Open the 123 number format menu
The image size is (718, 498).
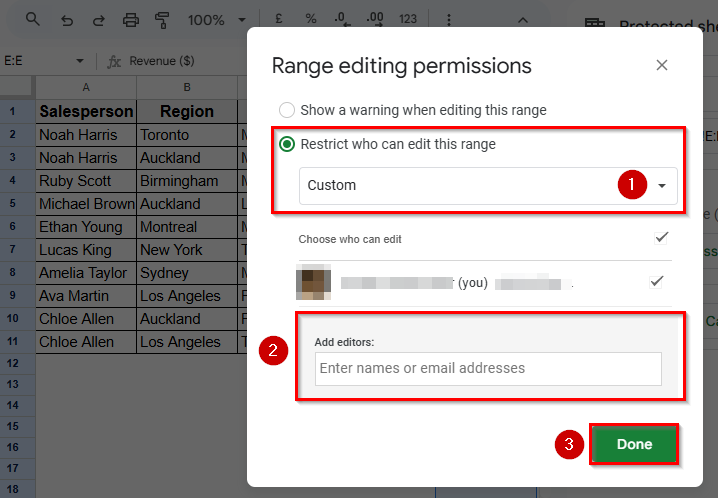tap(408, 20)
